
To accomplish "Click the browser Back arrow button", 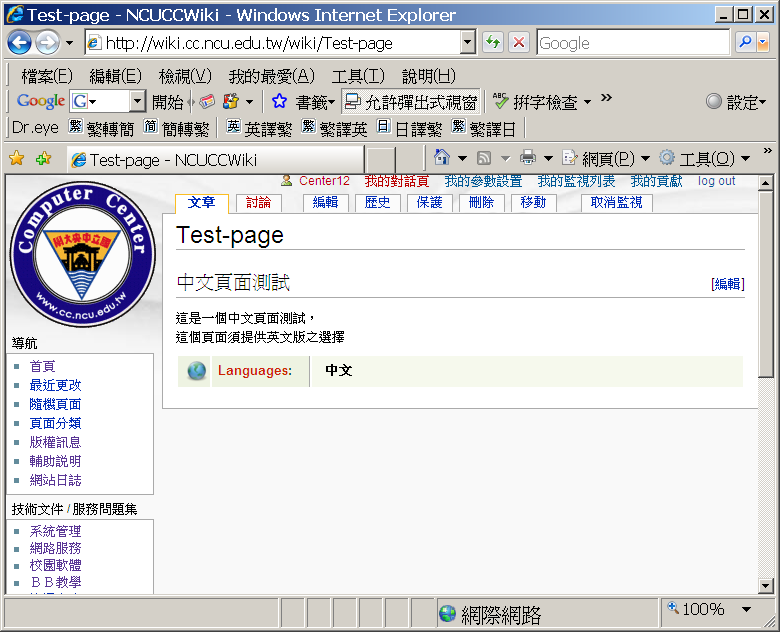I will pos(20,43).
